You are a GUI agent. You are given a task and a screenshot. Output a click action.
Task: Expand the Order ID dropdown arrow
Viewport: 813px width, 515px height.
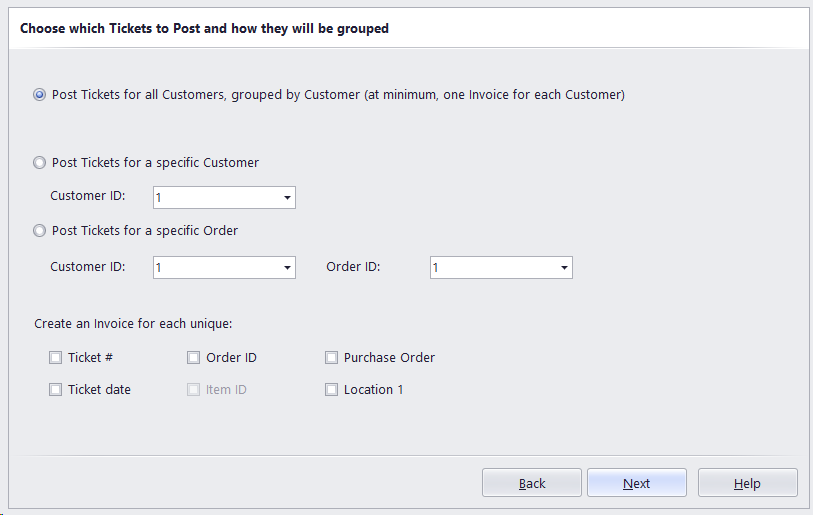565,268
